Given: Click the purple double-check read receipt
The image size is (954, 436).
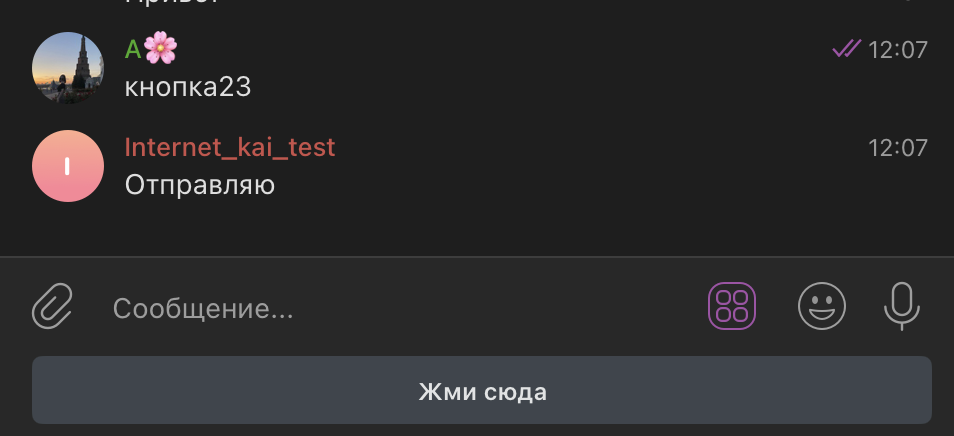Looking at the screenshot, I should pyautogui.click(x=846, y=48).
